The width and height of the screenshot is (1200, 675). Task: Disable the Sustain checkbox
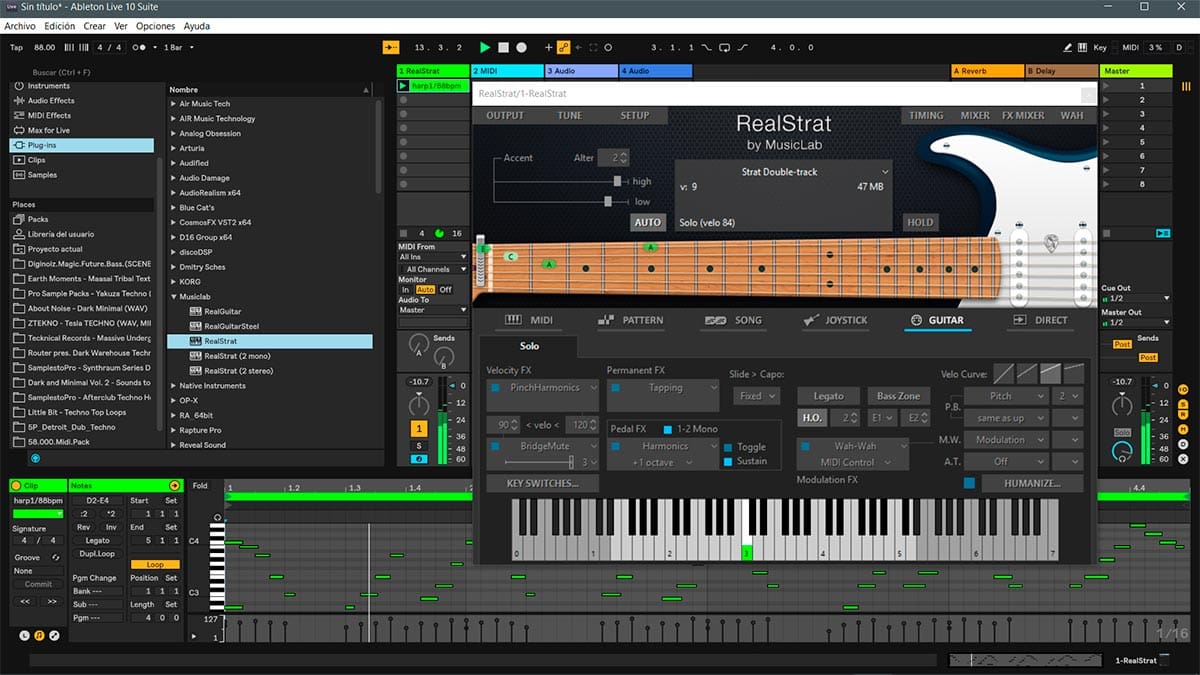coord(728,462)
